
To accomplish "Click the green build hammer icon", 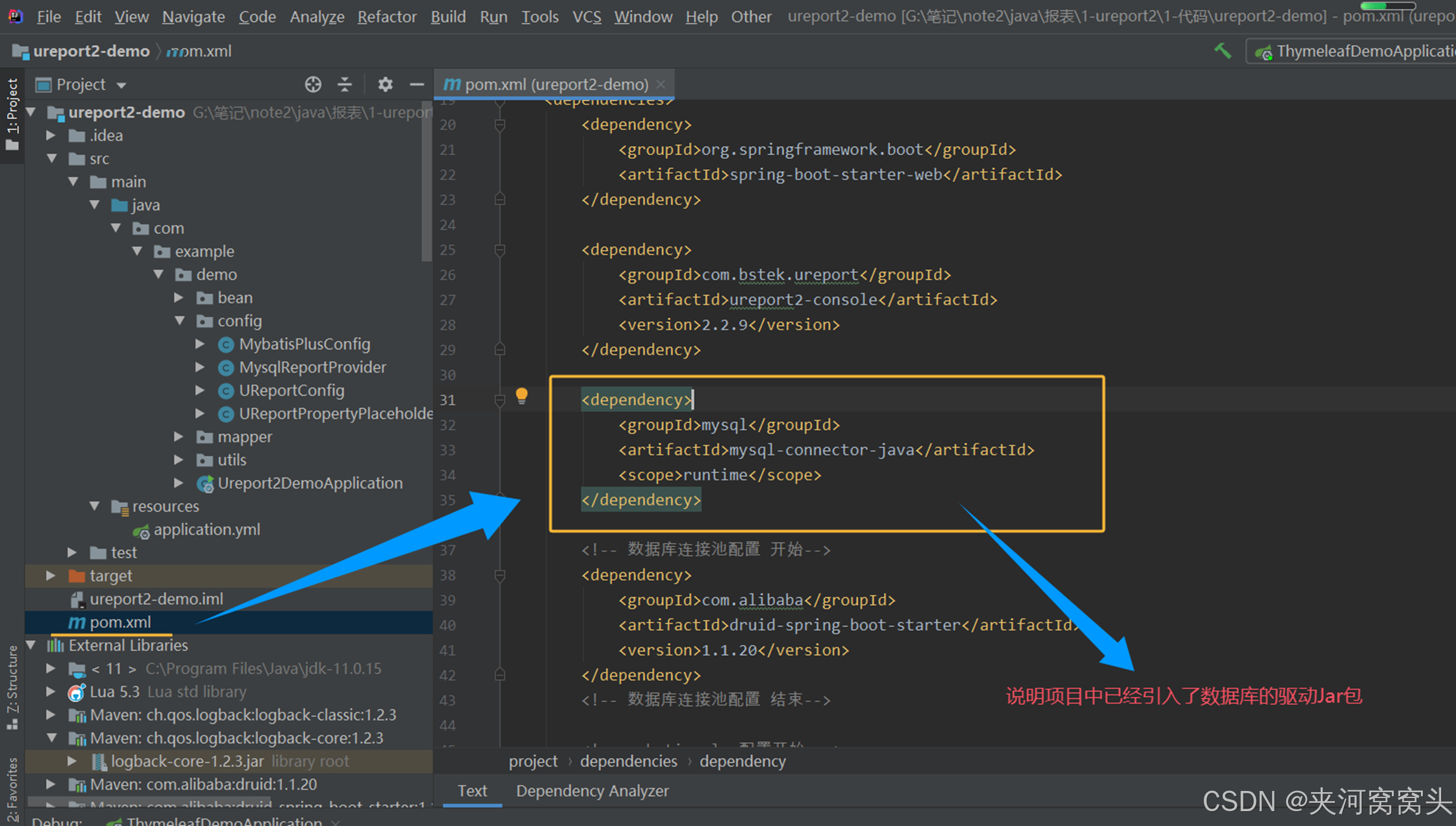I will 1222,51.
